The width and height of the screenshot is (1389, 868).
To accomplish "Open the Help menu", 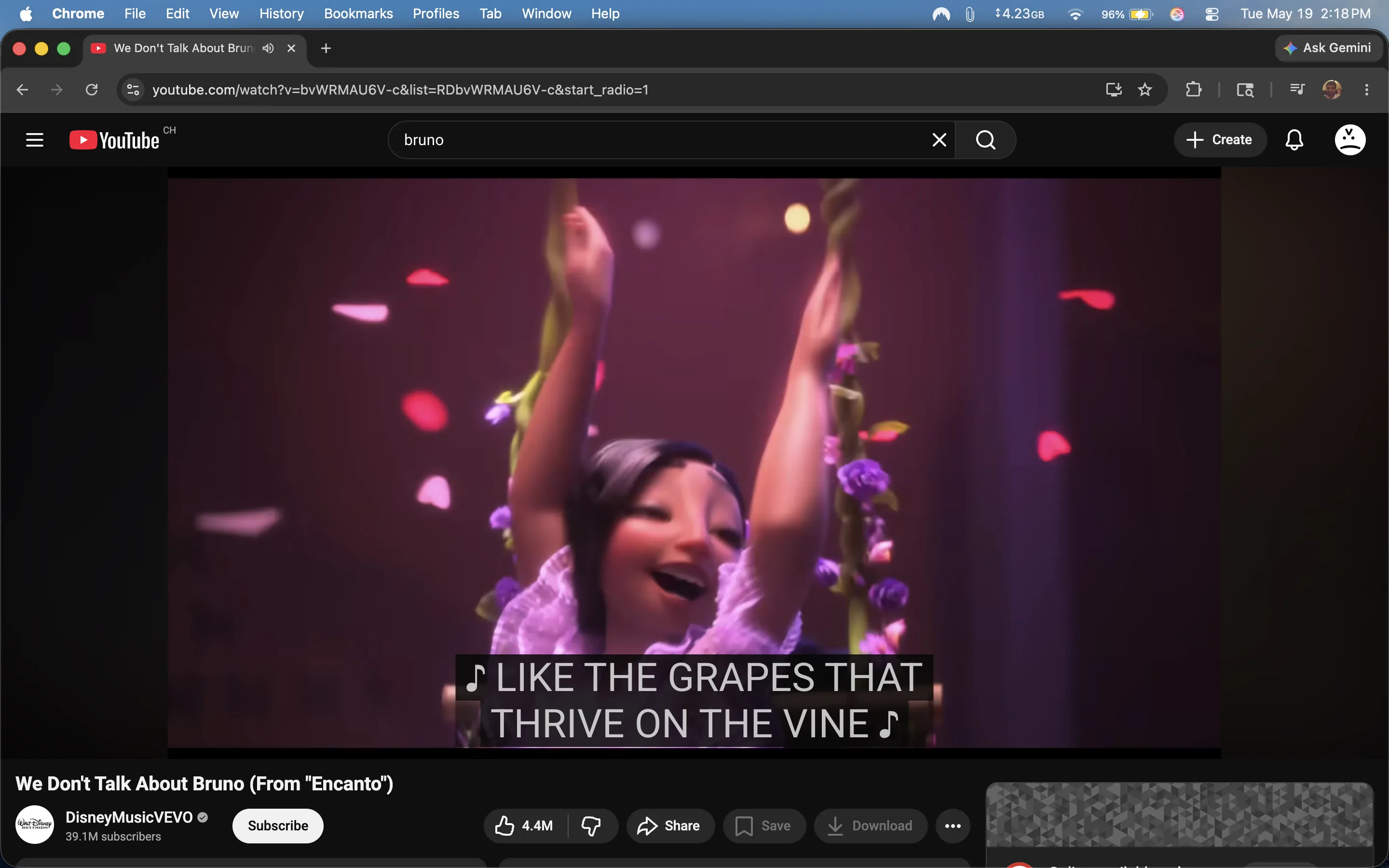I will click(606, 14).
